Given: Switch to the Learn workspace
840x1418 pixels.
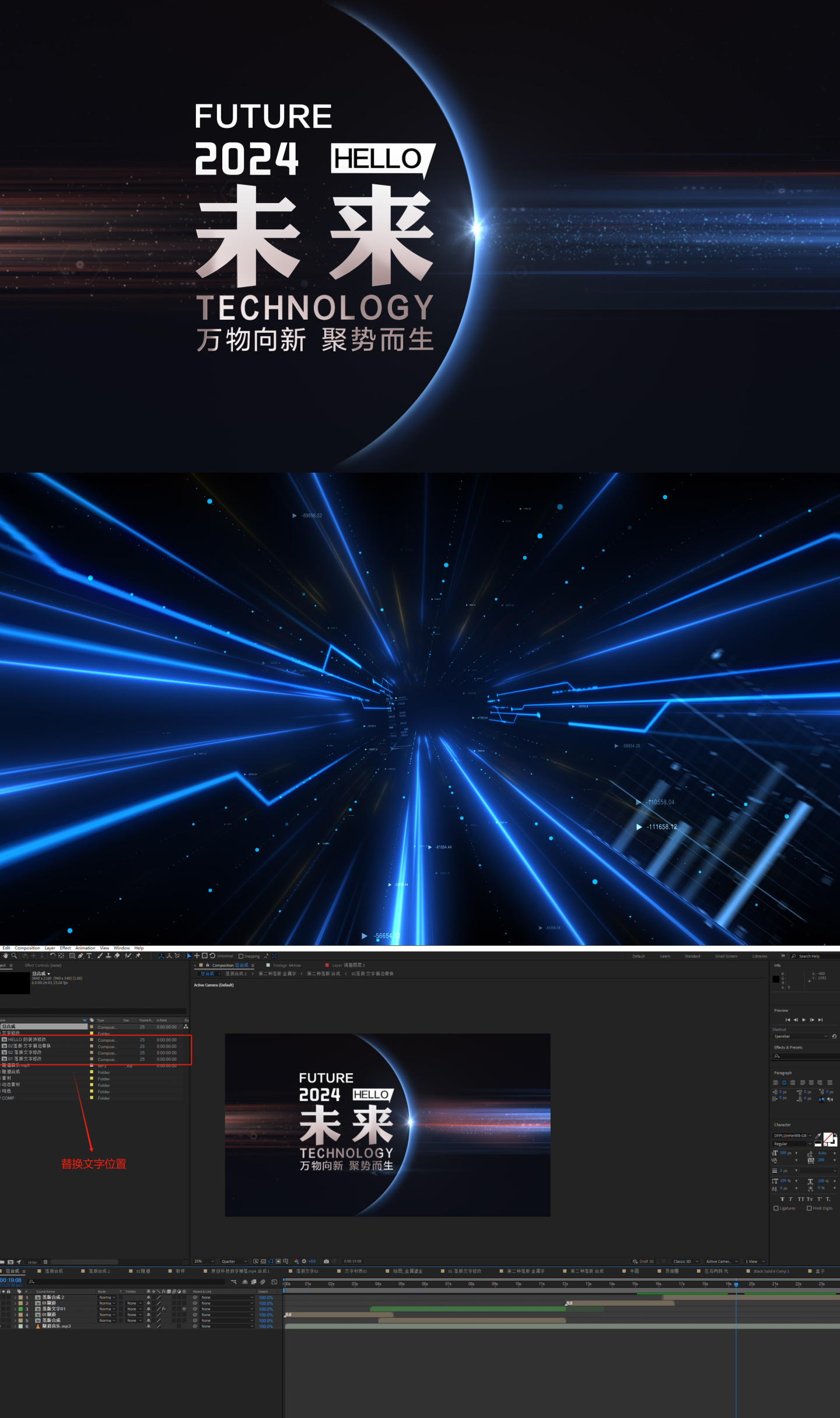Looking at the screenshot, I should 665,956.
